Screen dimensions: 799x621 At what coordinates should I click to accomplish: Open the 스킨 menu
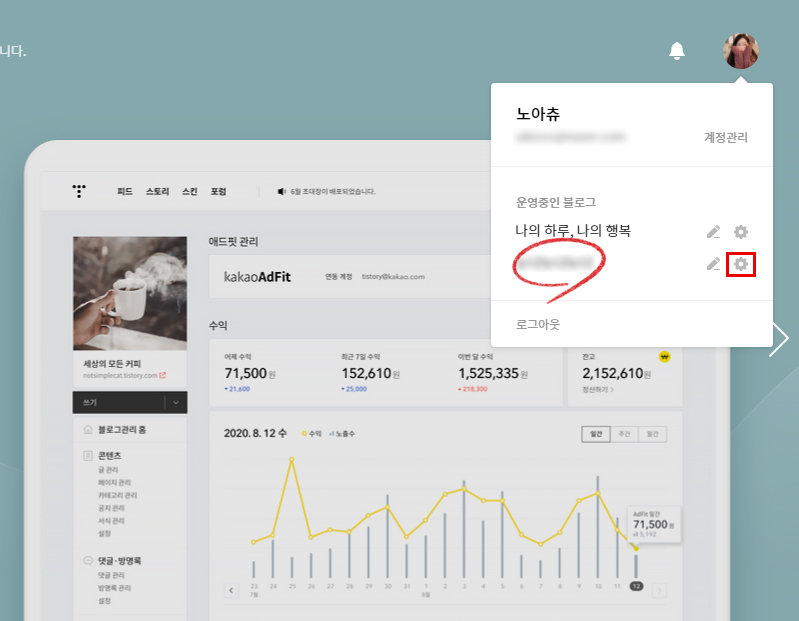pyautogui.click(x=190, y=192)
